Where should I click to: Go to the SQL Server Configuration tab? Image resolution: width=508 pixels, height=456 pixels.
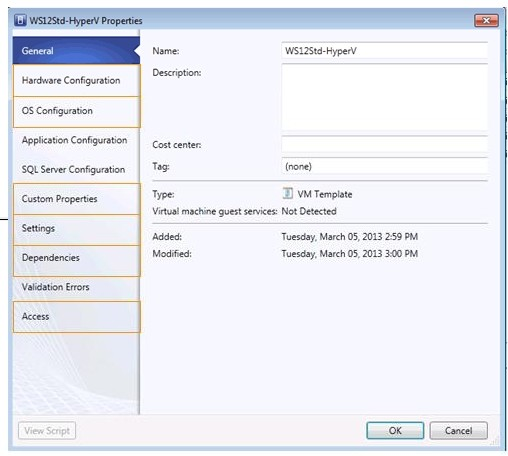click(x=76, y=170)
